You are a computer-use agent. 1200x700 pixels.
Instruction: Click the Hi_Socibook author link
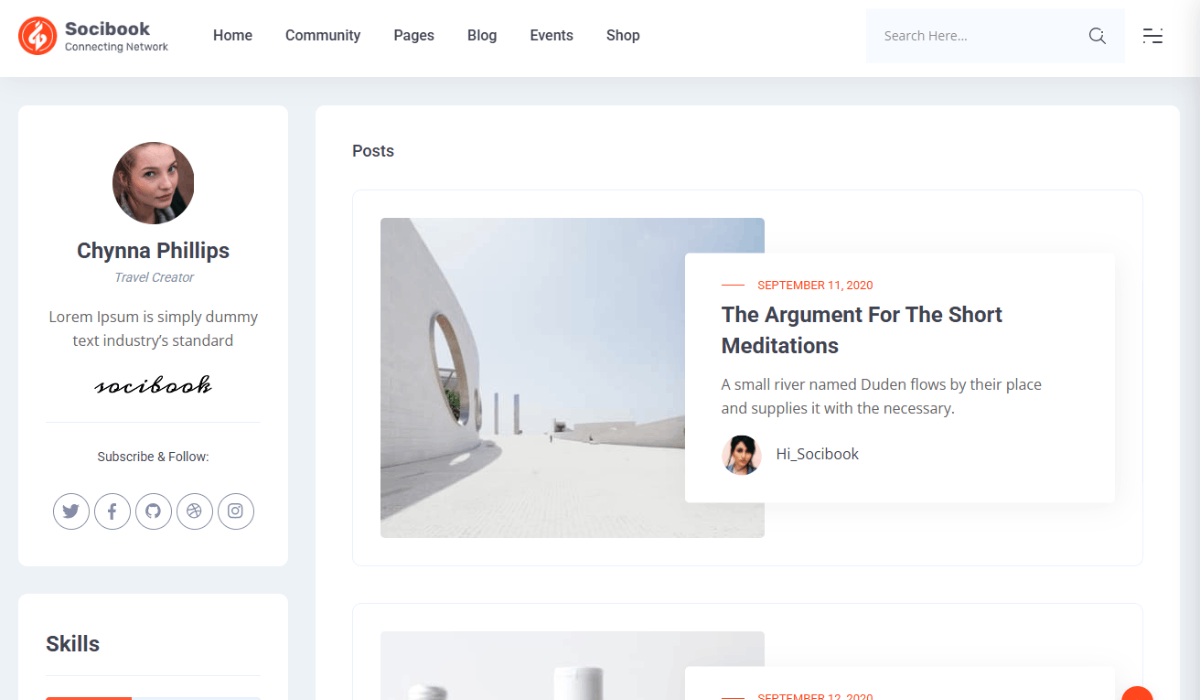[x=817, y=454]
